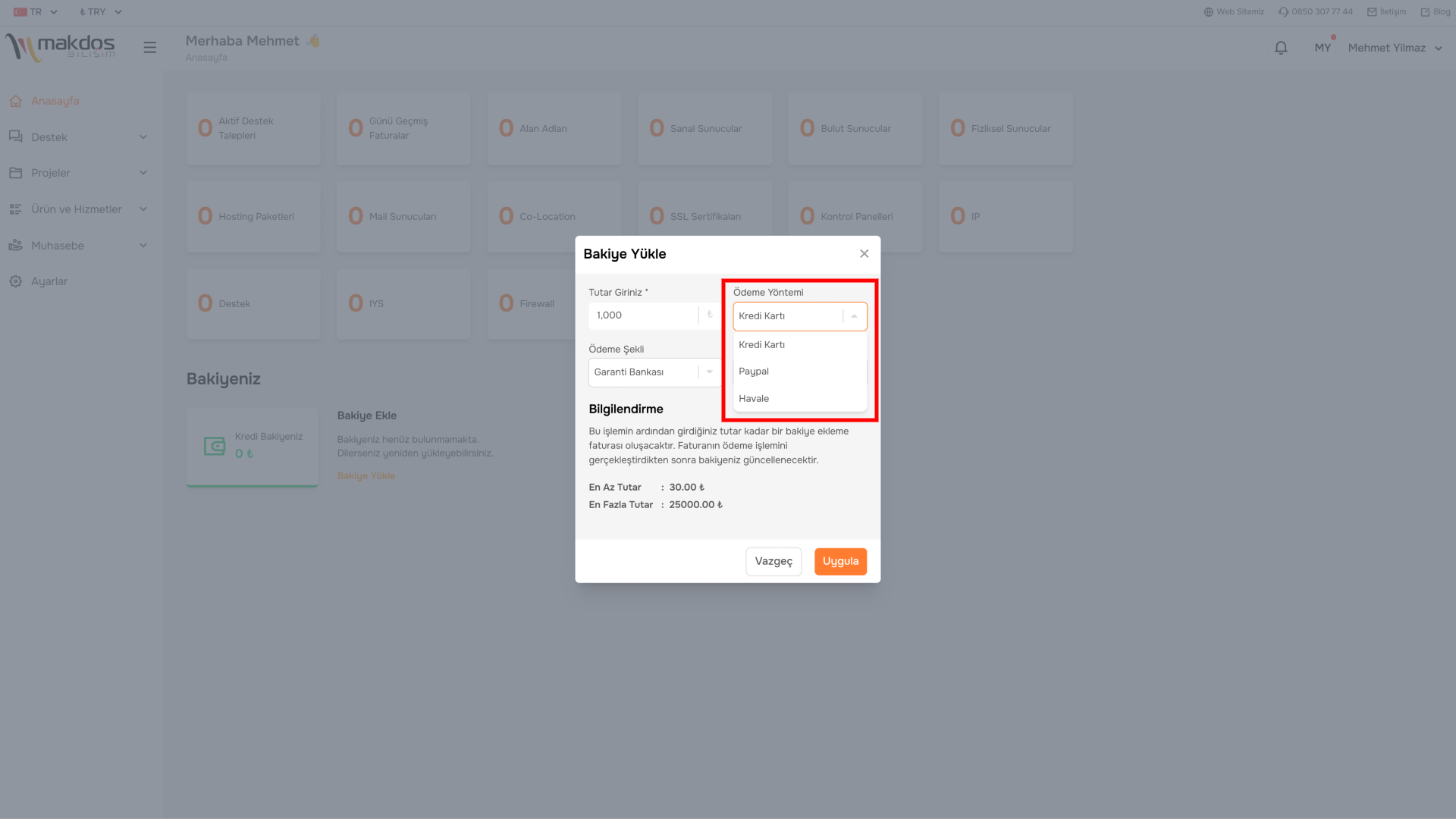Click the Muhasebe icon in sidebar
This screenshot has width=1456, height=819.
click(15, 245)
